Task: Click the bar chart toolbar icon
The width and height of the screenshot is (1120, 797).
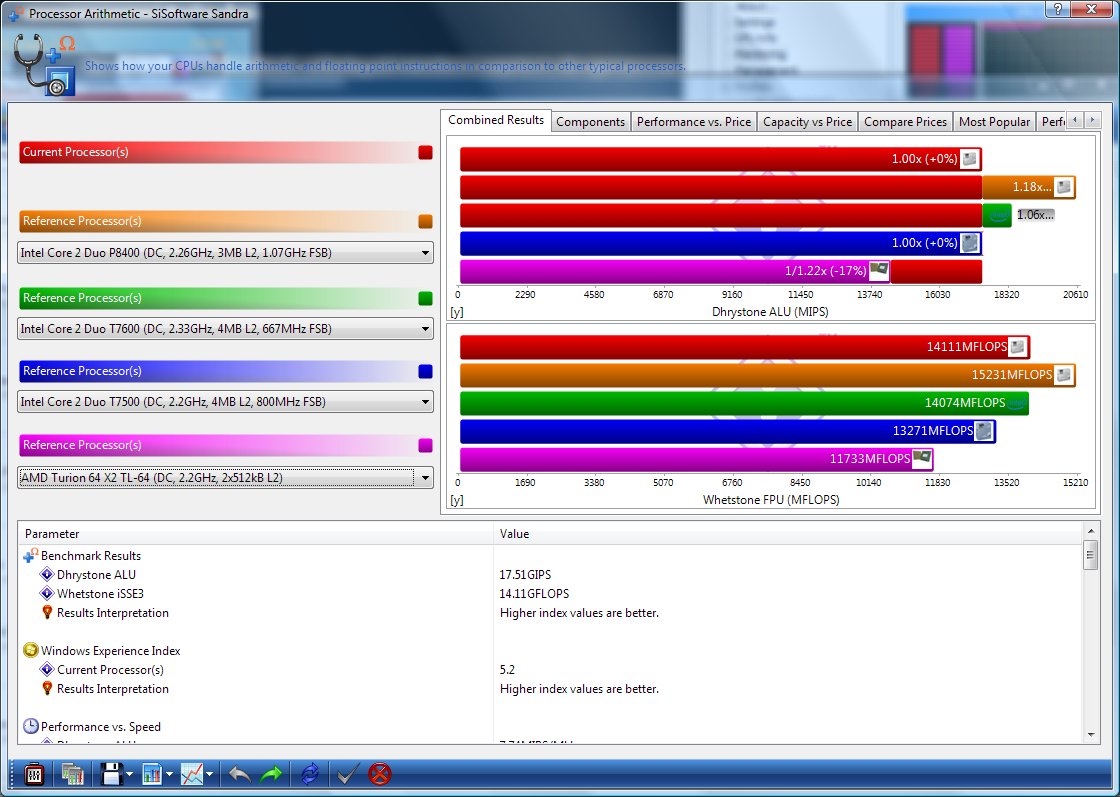Action: click(151, 774)
